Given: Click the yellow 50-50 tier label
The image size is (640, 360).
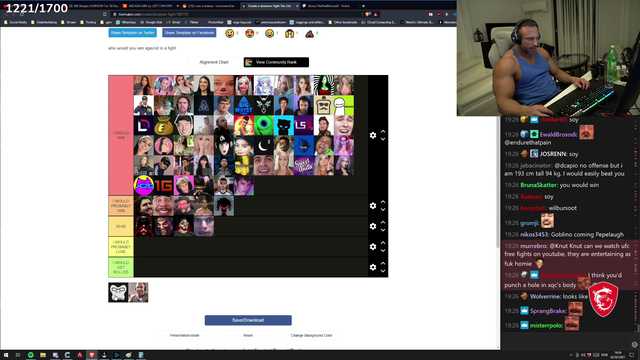Looking at the screenshot, I should click(x=121, y=226).
